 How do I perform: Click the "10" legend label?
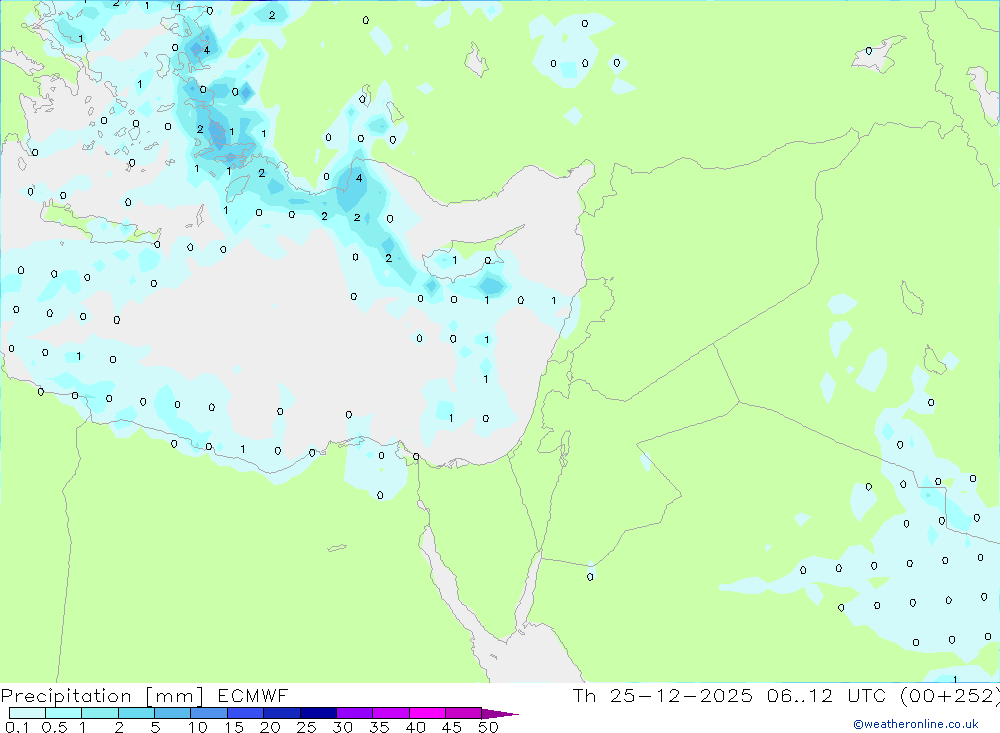[198, 727]
